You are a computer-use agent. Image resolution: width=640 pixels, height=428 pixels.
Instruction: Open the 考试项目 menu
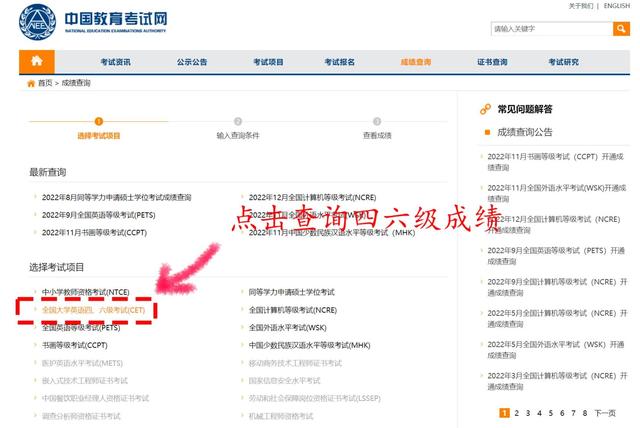pos(268,62)
